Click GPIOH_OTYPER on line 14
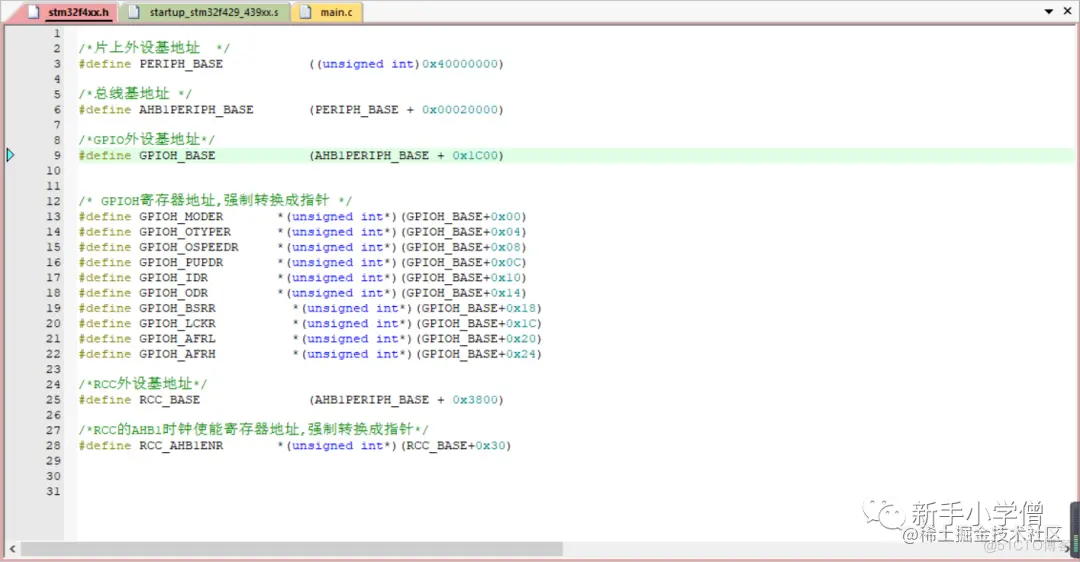1080x562 pixels. point(185,232)
